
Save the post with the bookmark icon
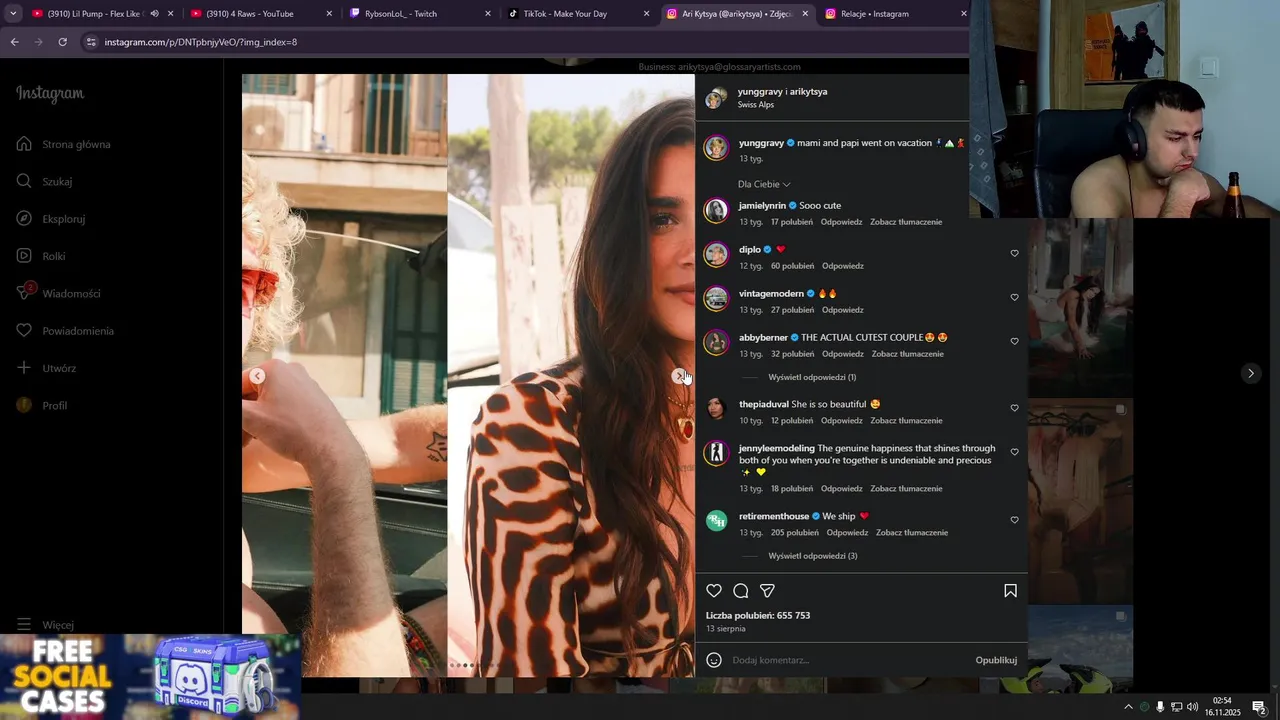coord(1010,591)
